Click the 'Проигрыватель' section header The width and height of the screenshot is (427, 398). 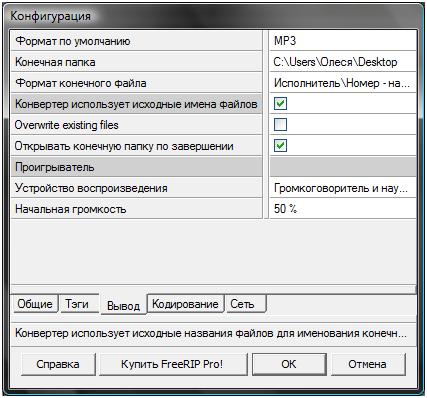click(137, 167)
